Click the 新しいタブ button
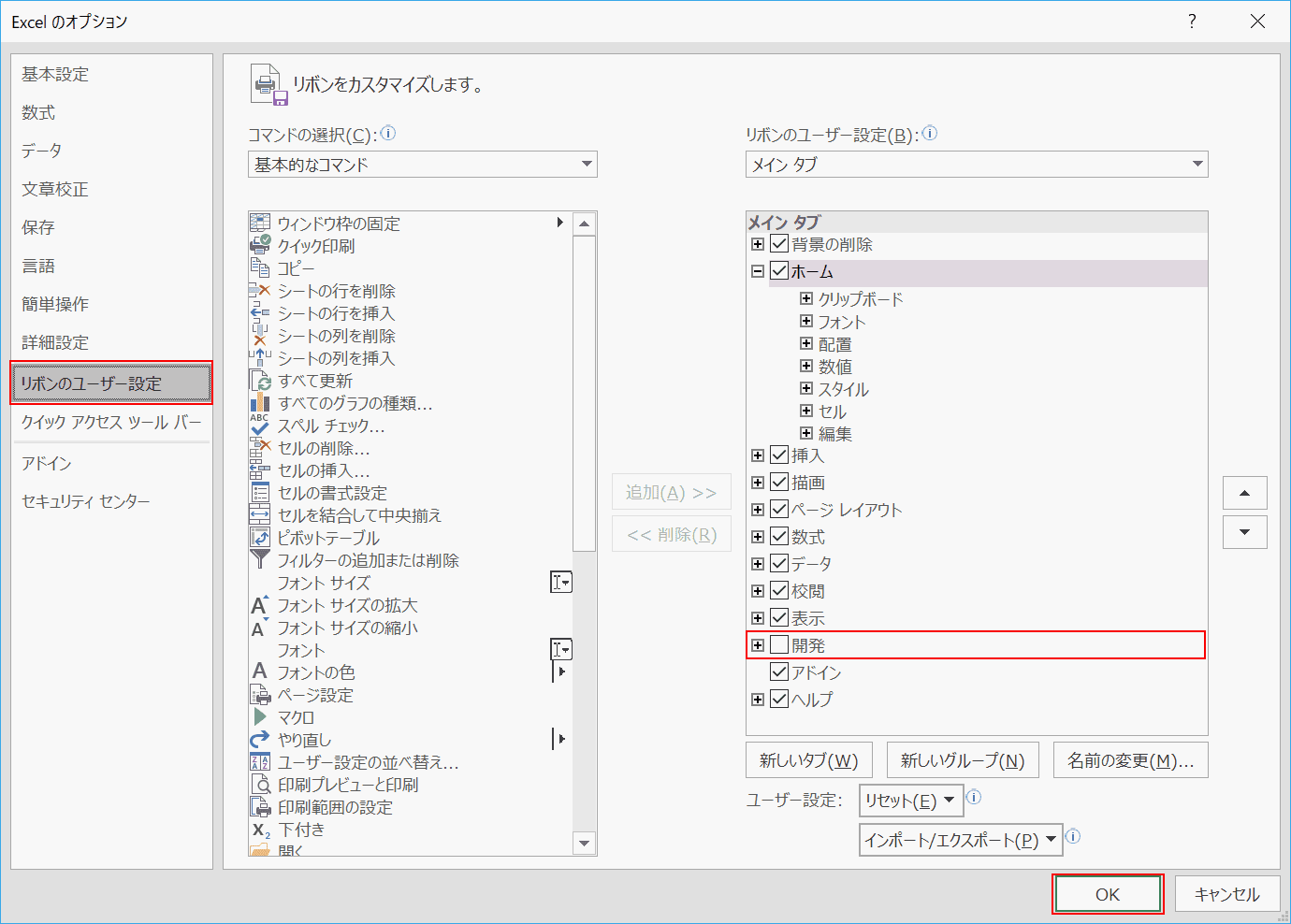 point(809,760)
